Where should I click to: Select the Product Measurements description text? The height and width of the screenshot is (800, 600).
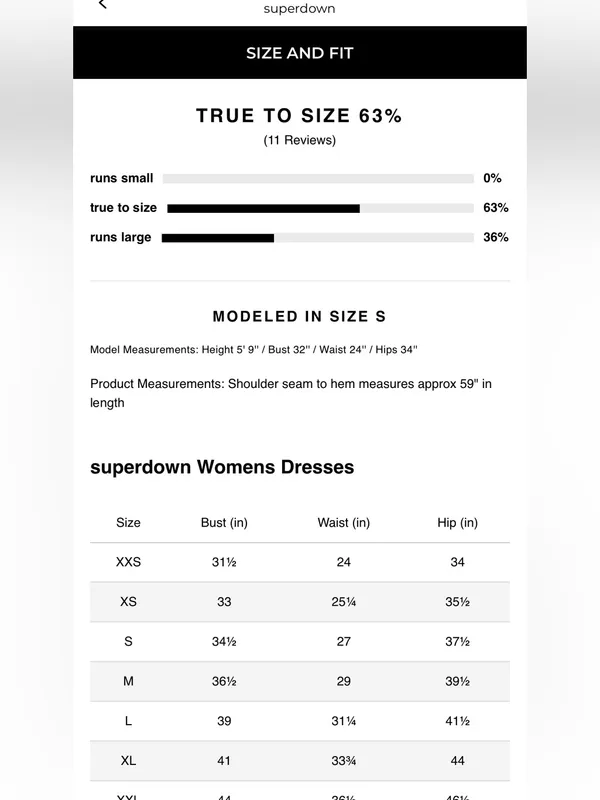[291, 393]
